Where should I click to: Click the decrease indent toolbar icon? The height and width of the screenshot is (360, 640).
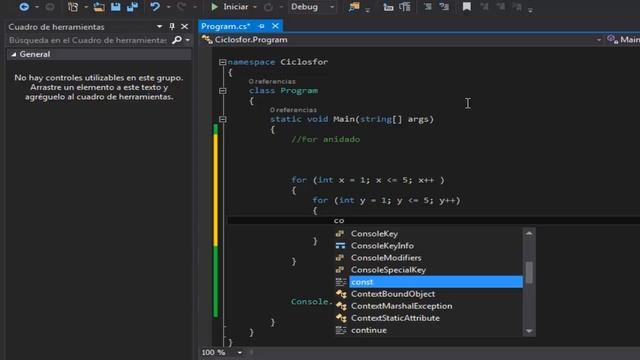388,7
